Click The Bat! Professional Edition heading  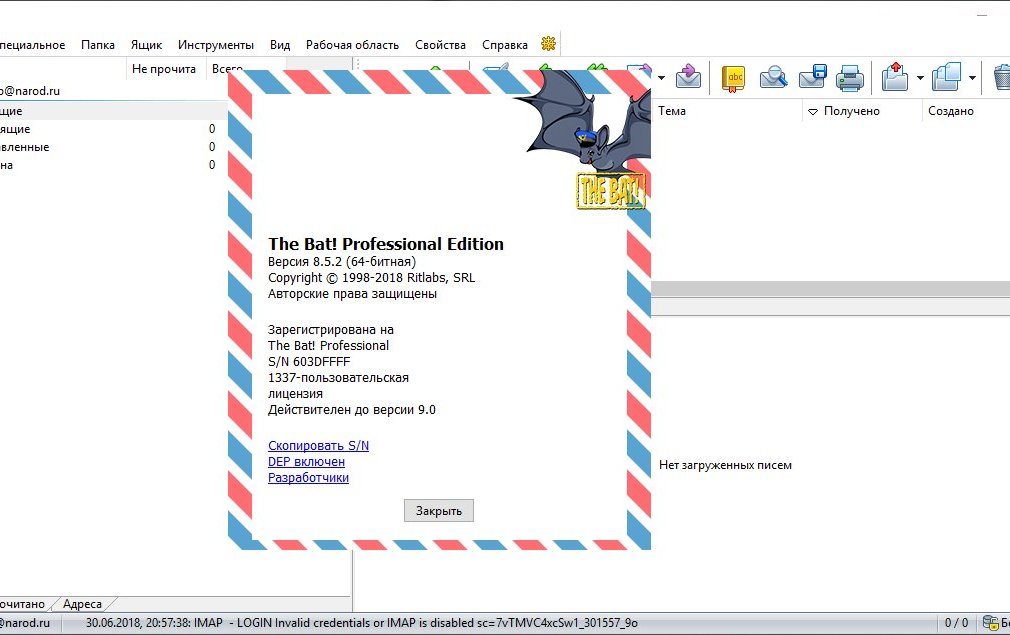(x=386, y=244)
